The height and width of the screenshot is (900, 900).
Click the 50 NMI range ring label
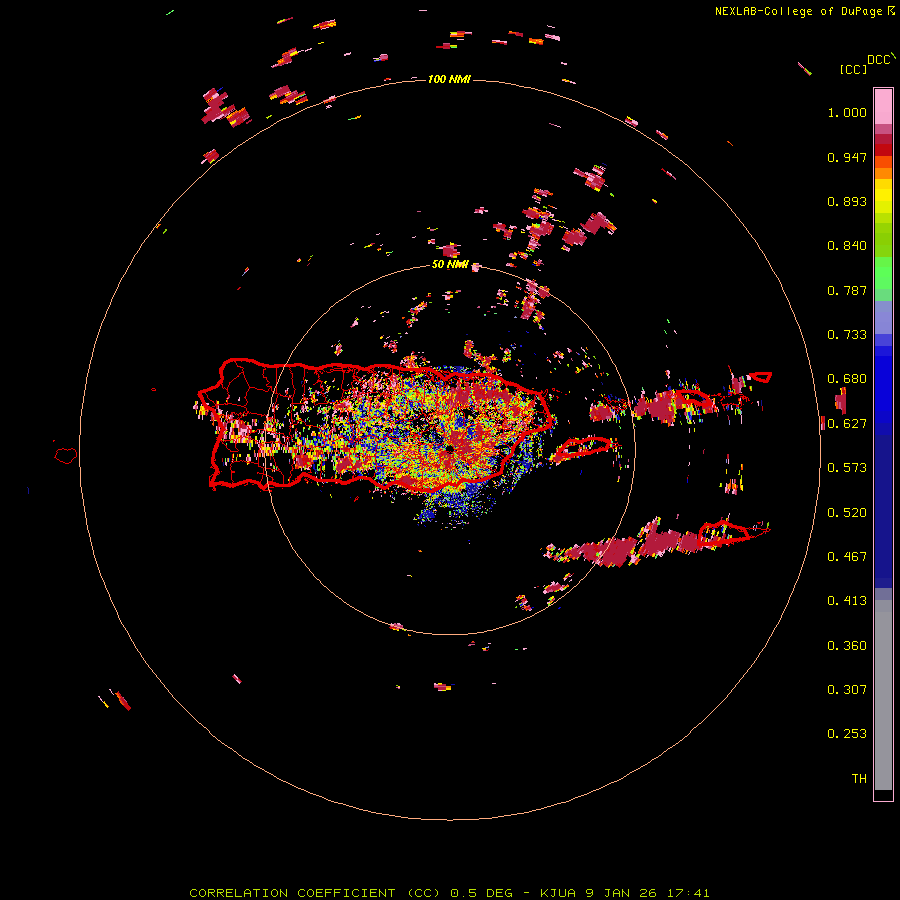click(x=450, y=265)
